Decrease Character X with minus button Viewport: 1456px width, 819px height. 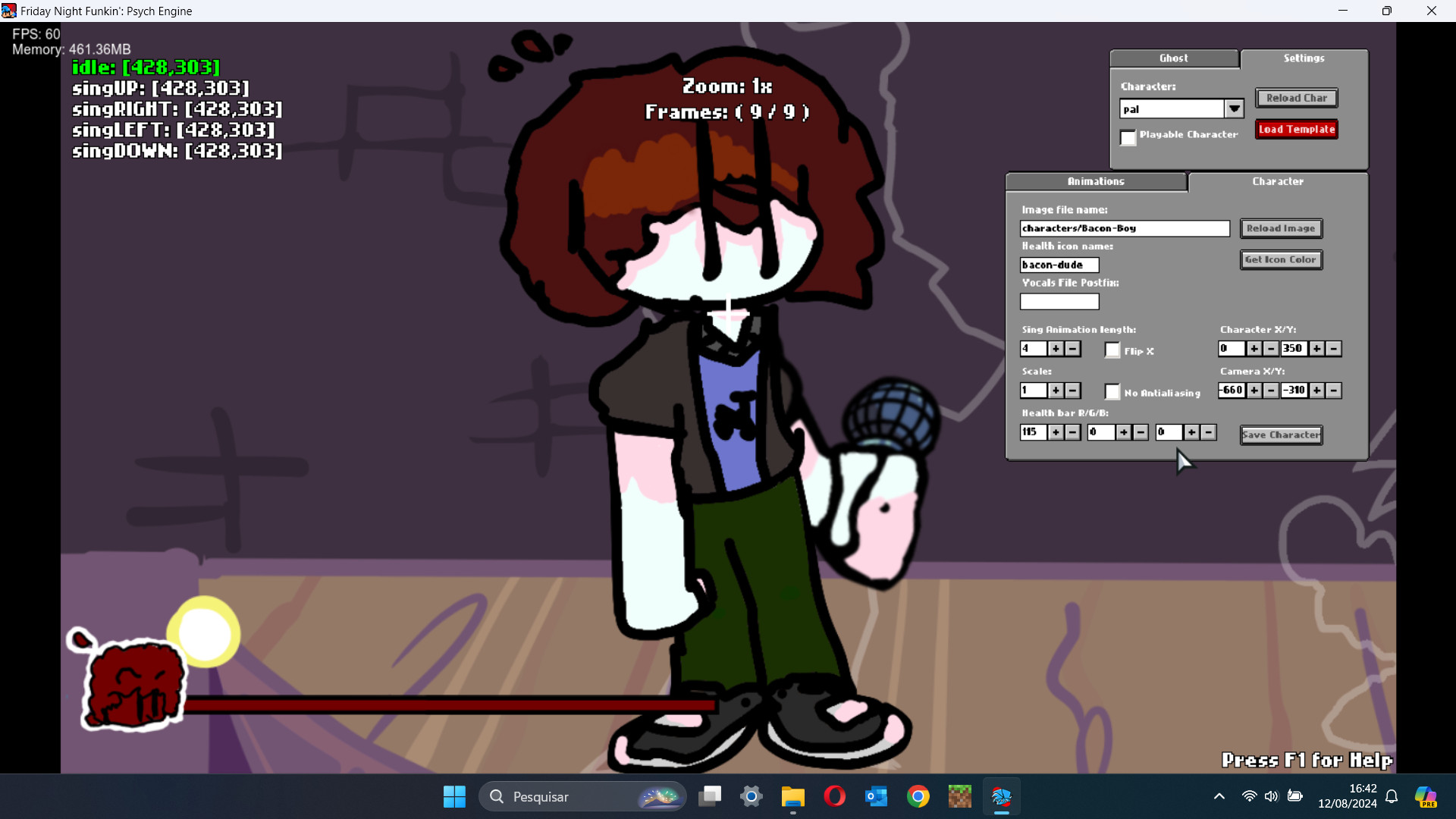tap(1271, 349)
